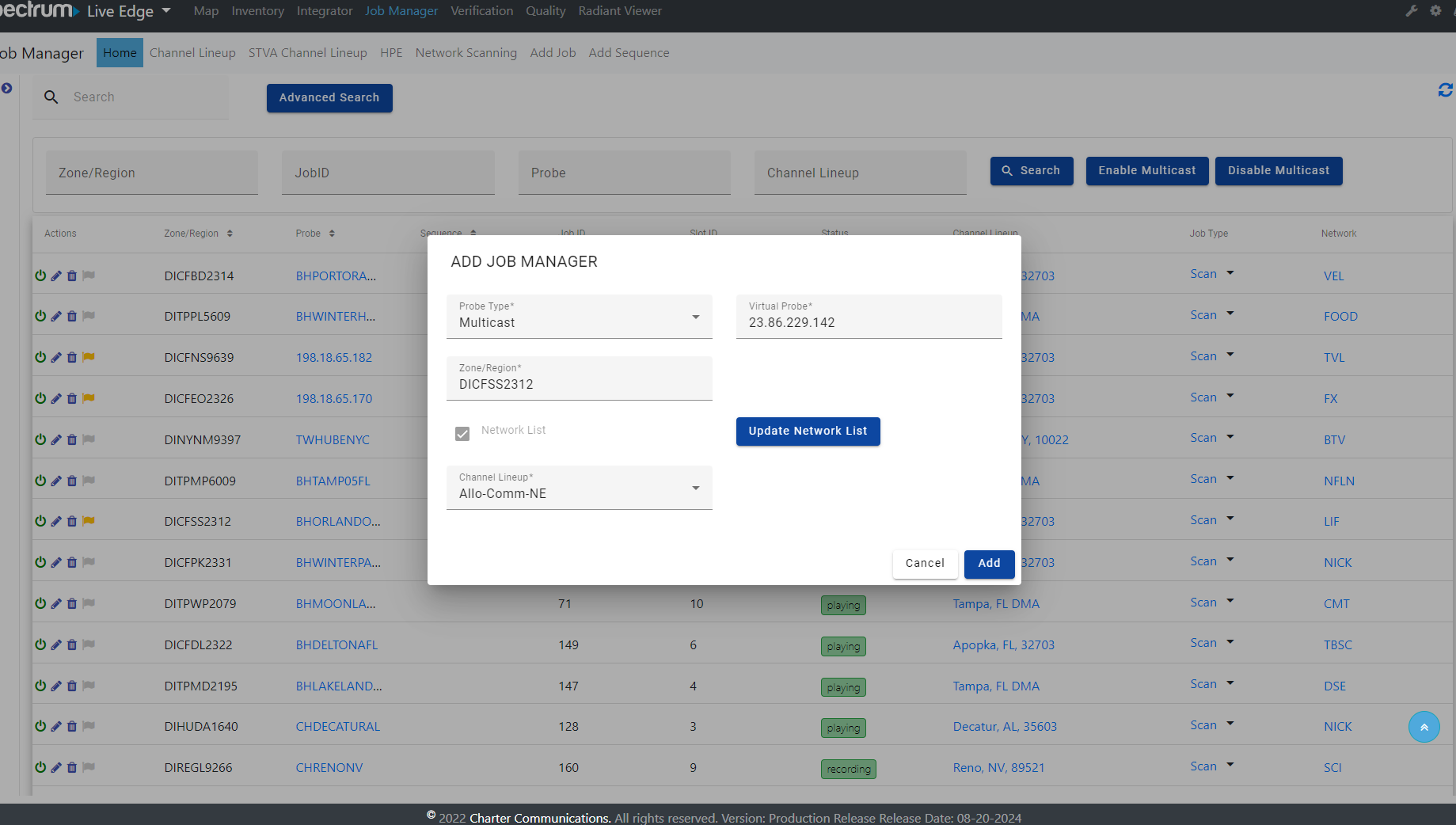Click the power icon for DIREGL9266 row
Screen dimensions: 1456x825
pyautogui.click(x=40, y=767)
